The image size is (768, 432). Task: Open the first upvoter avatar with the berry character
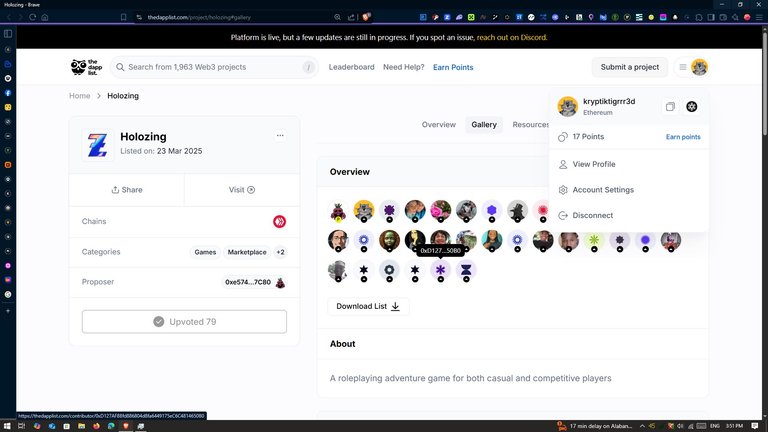point(338,211)
